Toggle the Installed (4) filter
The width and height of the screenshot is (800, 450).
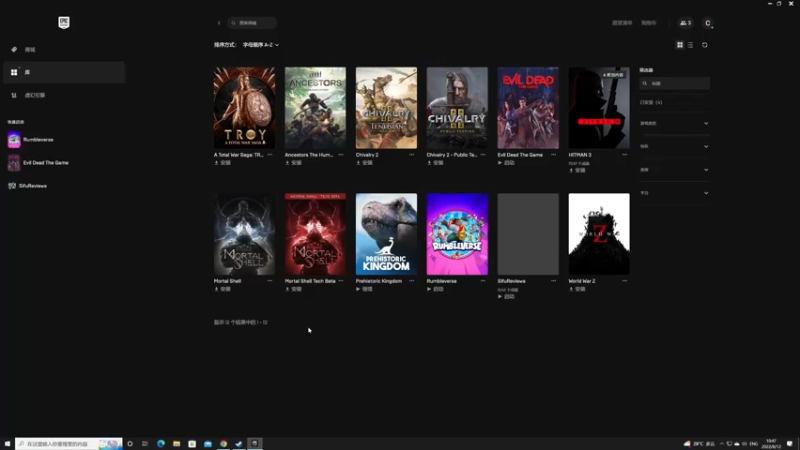651,103
